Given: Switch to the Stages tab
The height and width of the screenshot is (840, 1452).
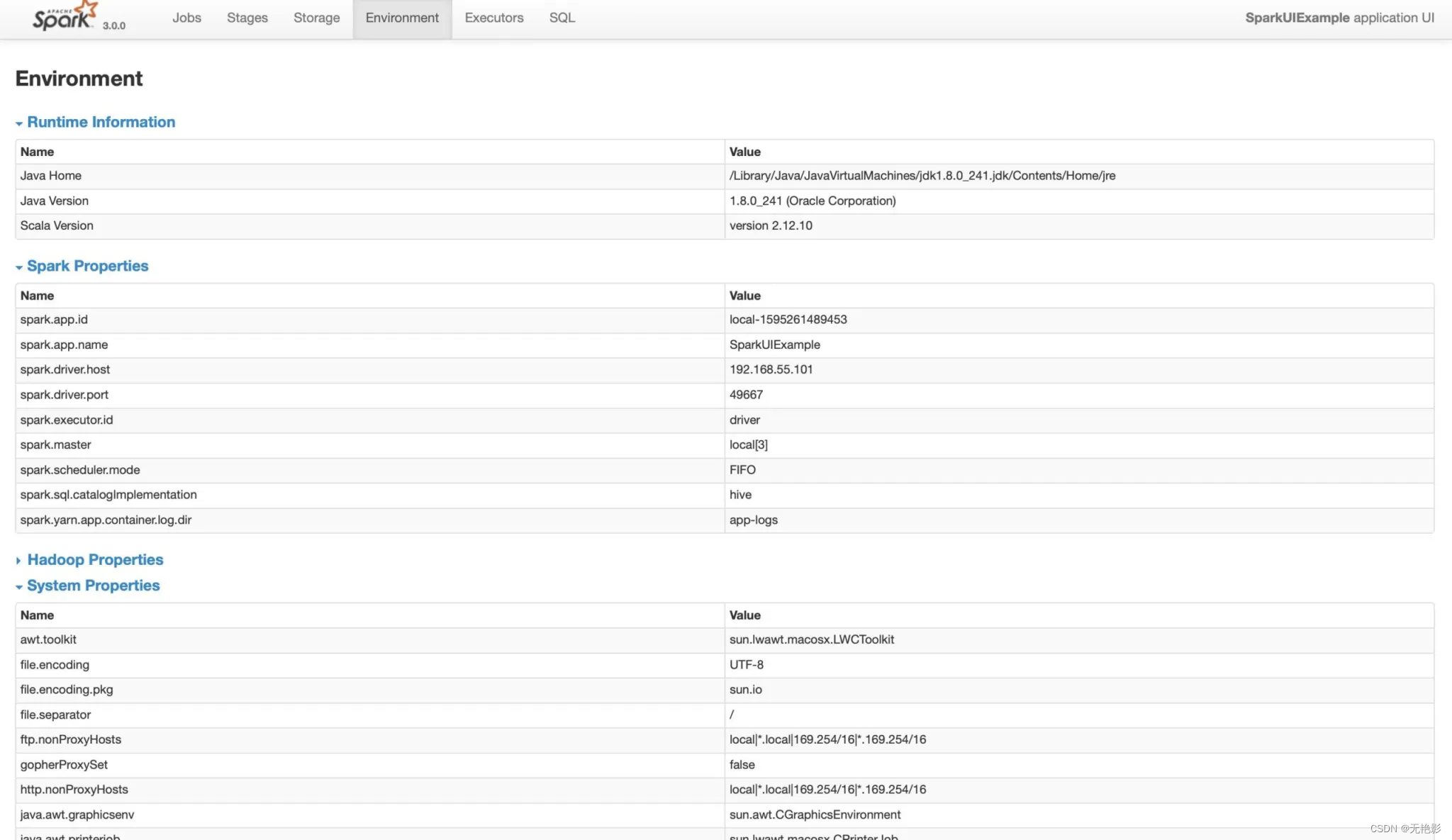Looking at the screenshot, I should pos(247,18).
